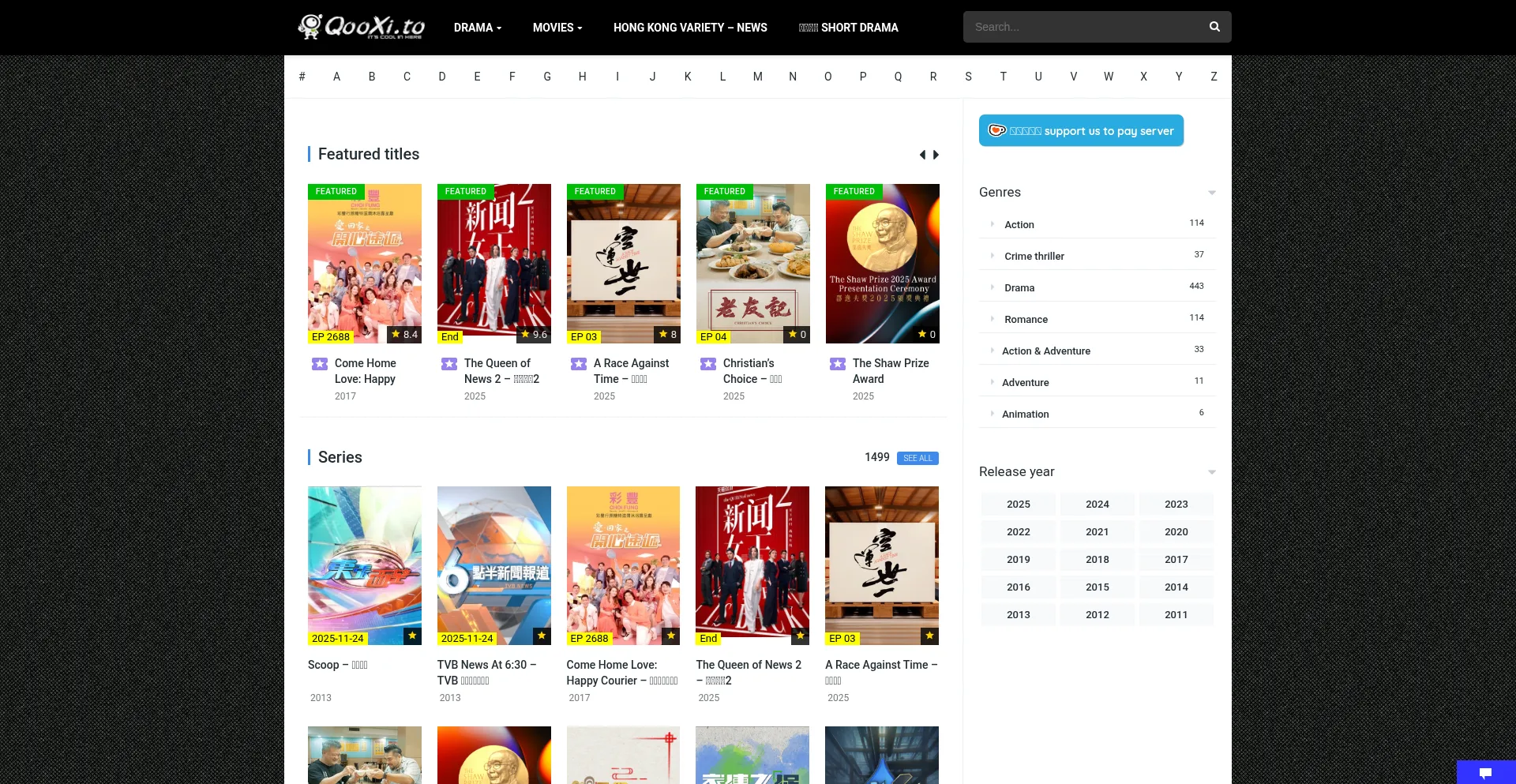Open Hong Kong Variety – News menu

coord(689,28)
